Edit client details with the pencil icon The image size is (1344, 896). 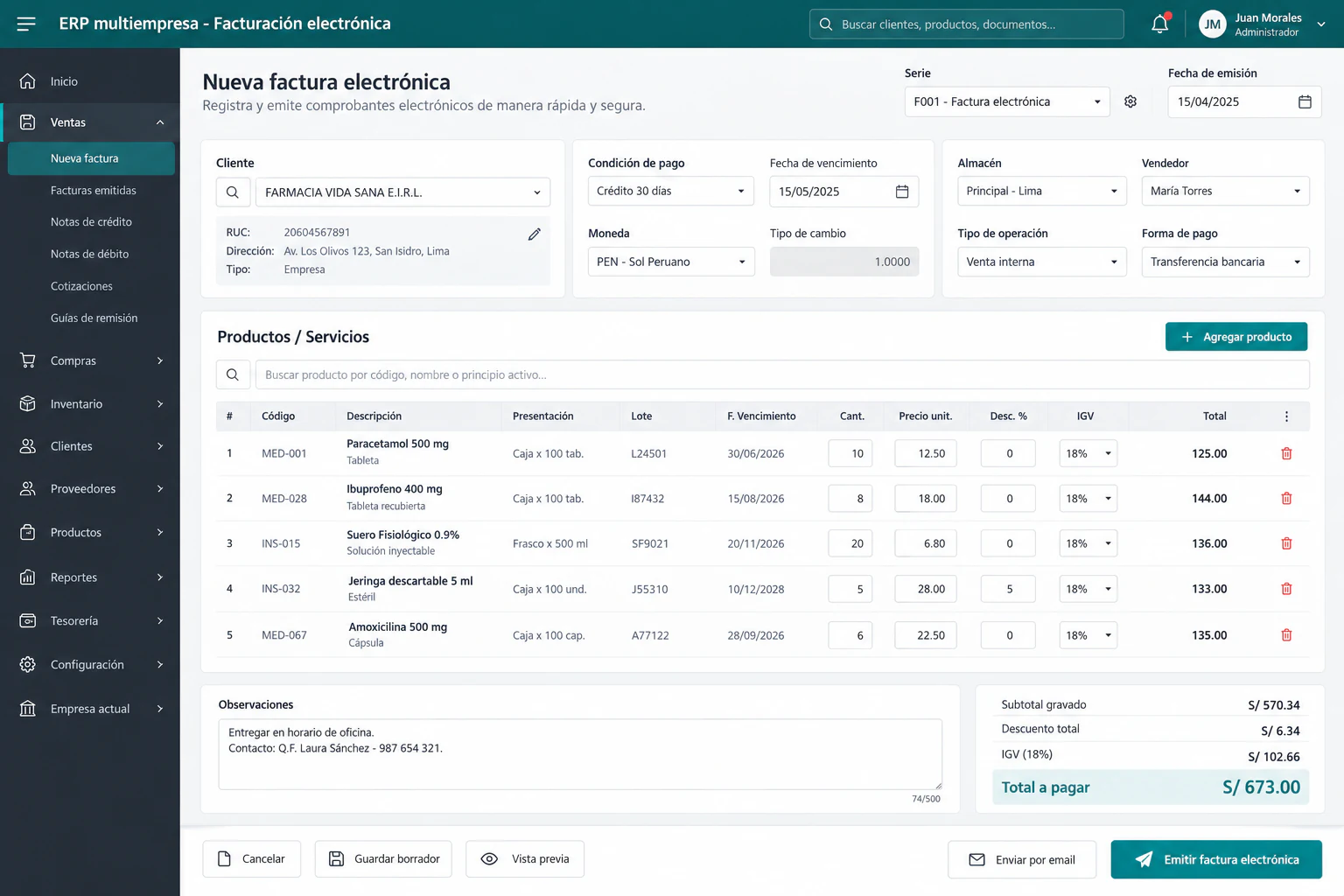[534, 234]
